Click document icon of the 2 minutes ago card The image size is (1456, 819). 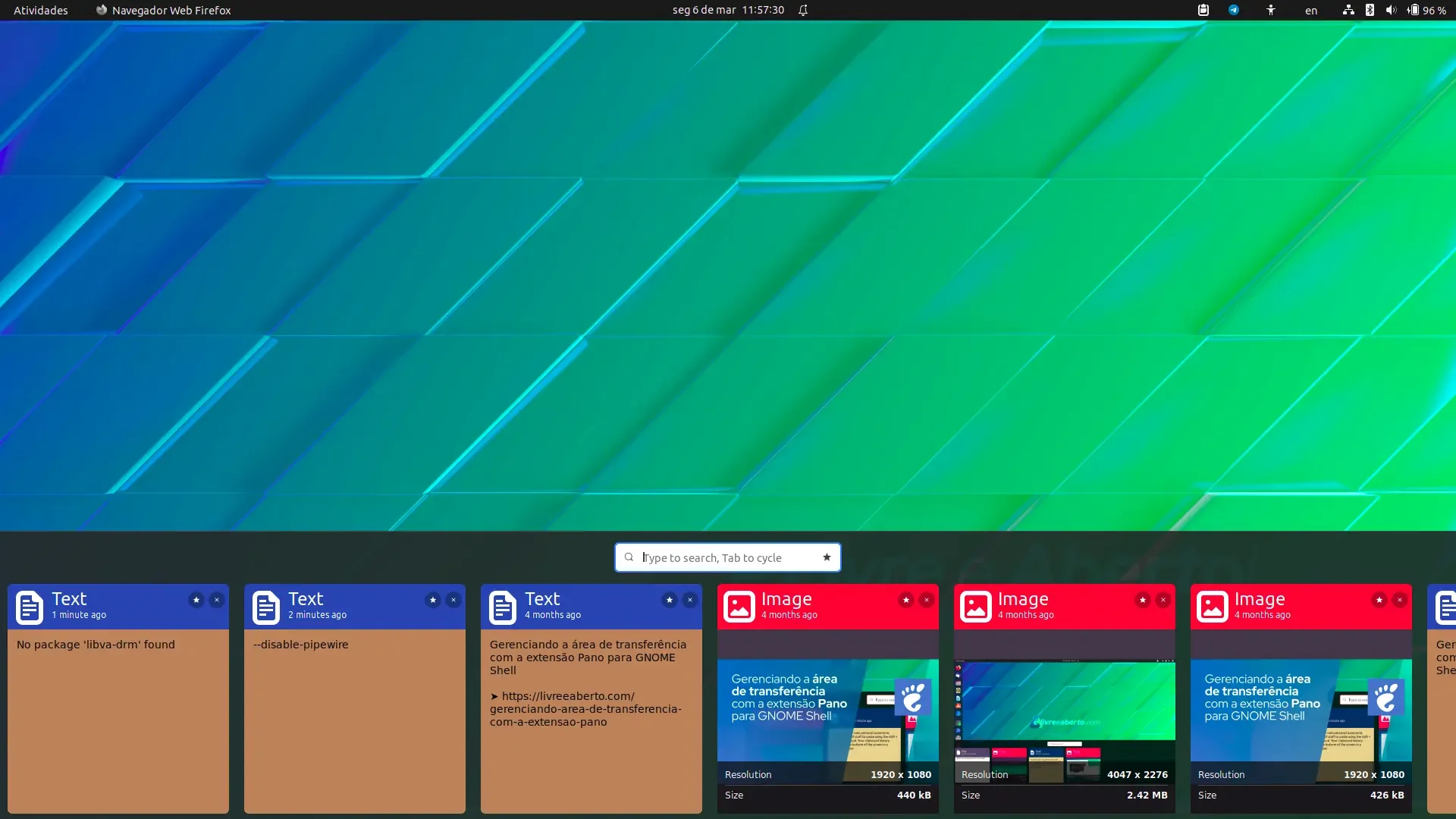point(266,607)
